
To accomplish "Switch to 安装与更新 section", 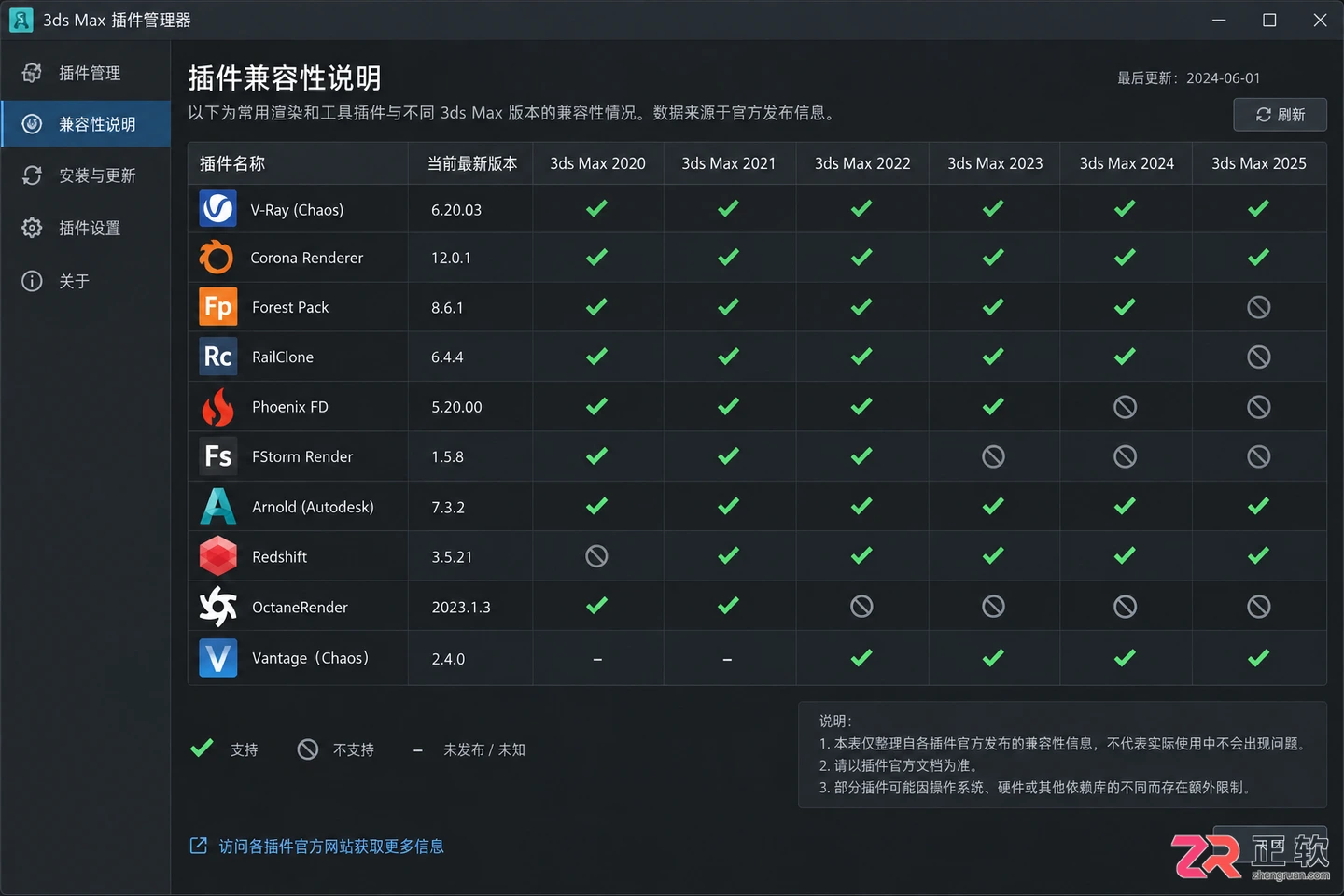I will coord(86,175).
